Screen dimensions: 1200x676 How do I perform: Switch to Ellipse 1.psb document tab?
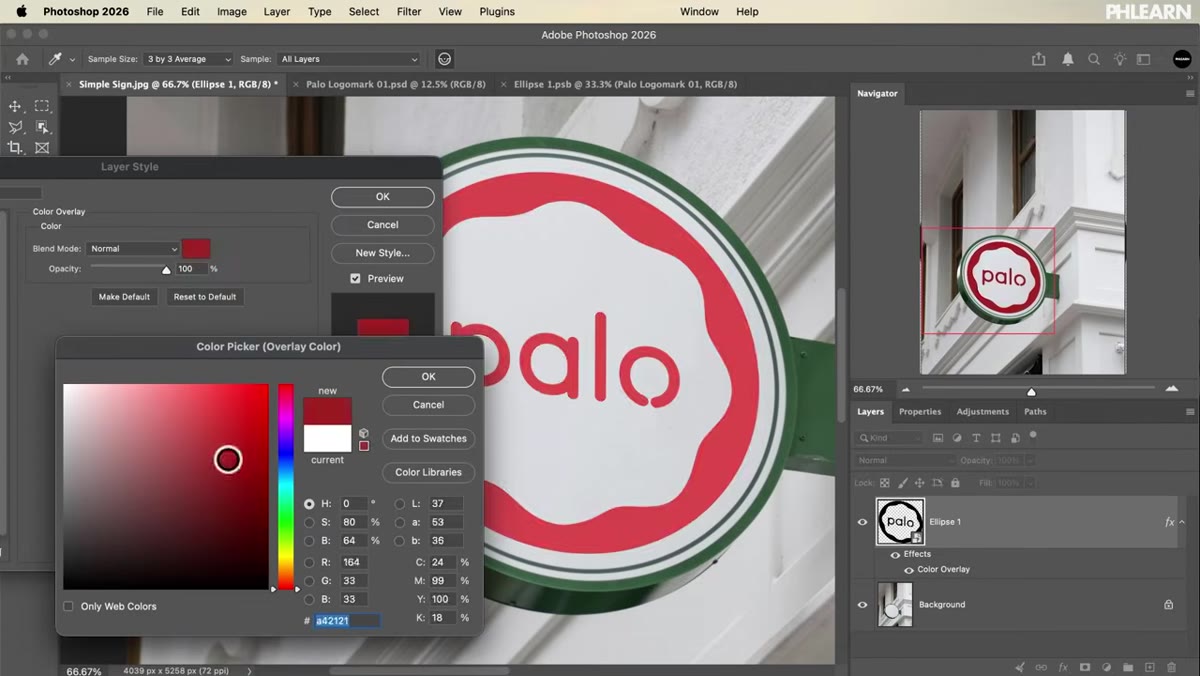(625, 85)
